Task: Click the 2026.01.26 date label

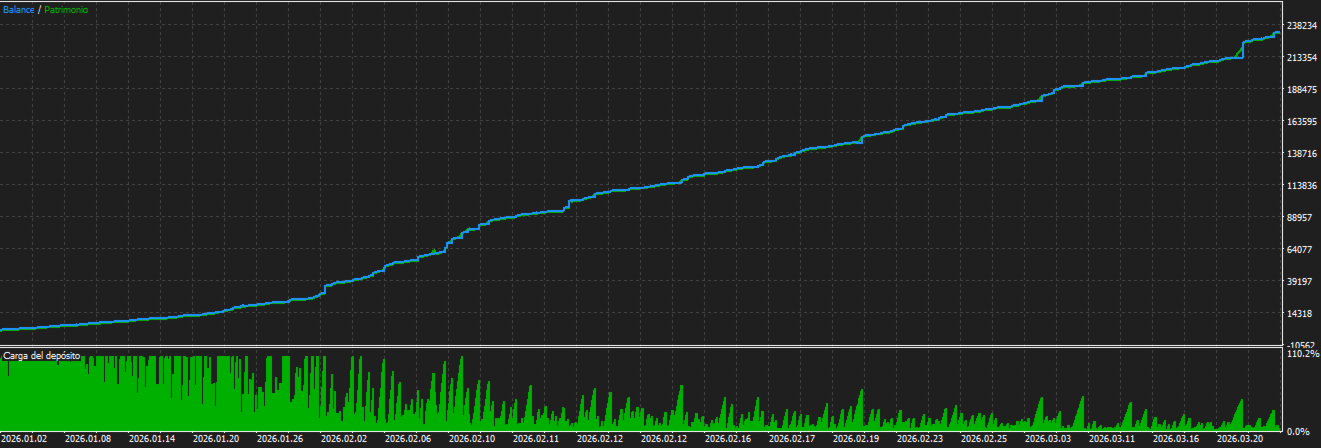Action: 280,438
